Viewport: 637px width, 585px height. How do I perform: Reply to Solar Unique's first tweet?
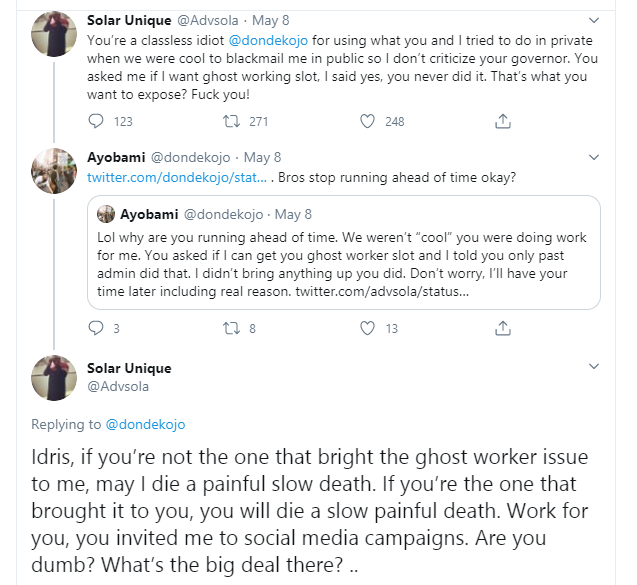pos(97,122)
